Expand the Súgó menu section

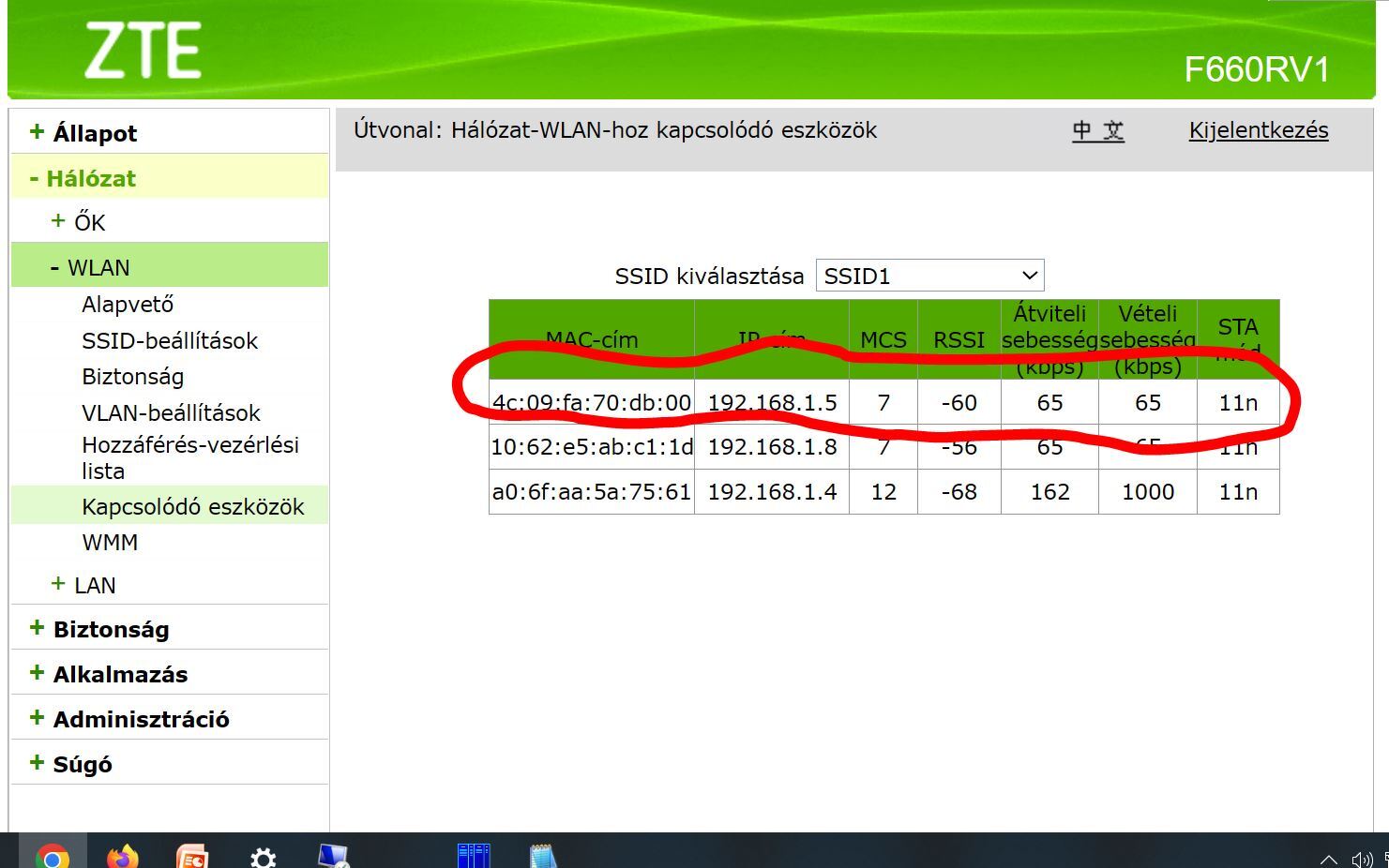[x=70, y=764]
